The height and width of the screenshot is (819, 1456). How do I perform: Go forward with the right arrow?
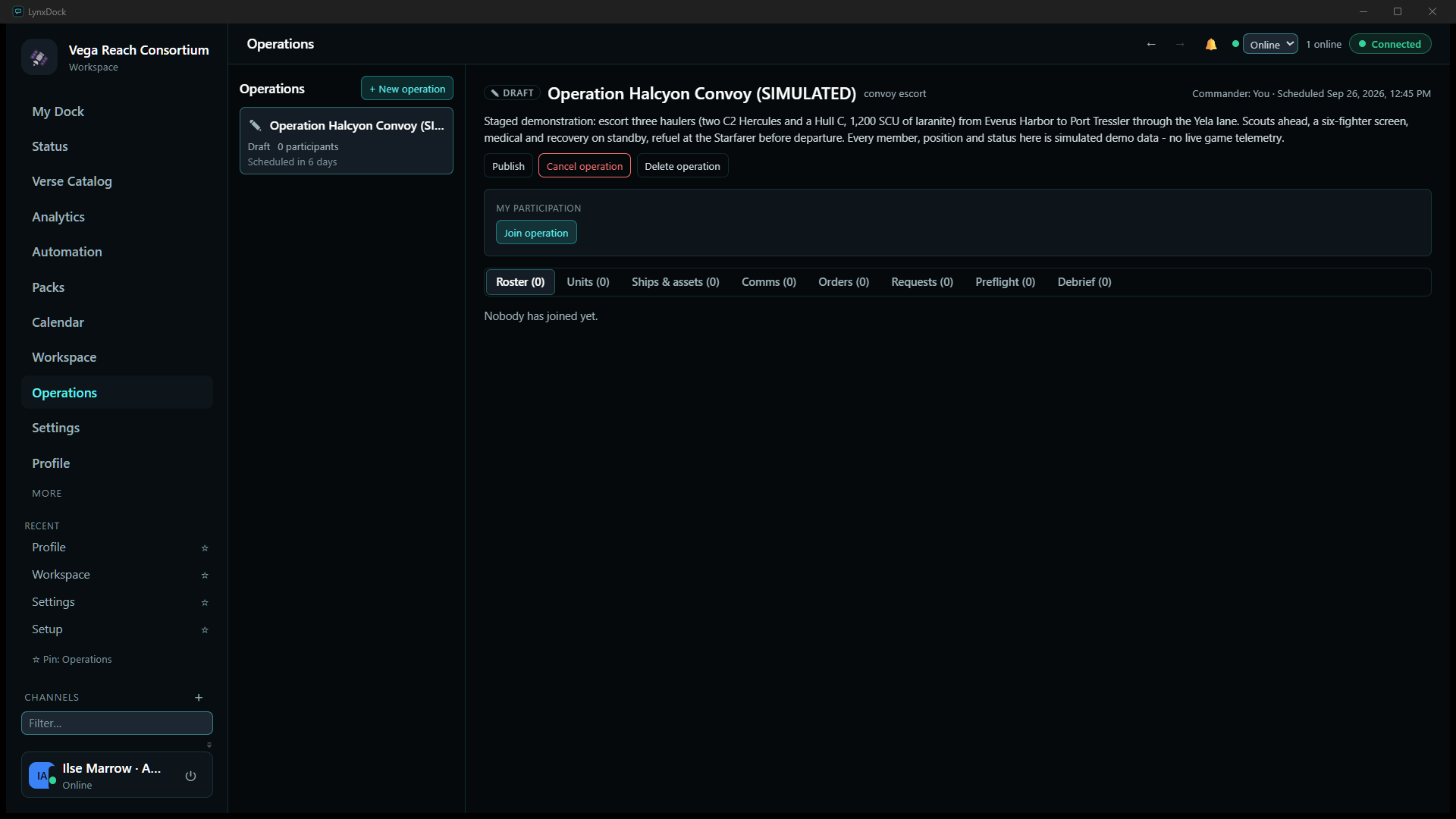[x=1180, y=45]
